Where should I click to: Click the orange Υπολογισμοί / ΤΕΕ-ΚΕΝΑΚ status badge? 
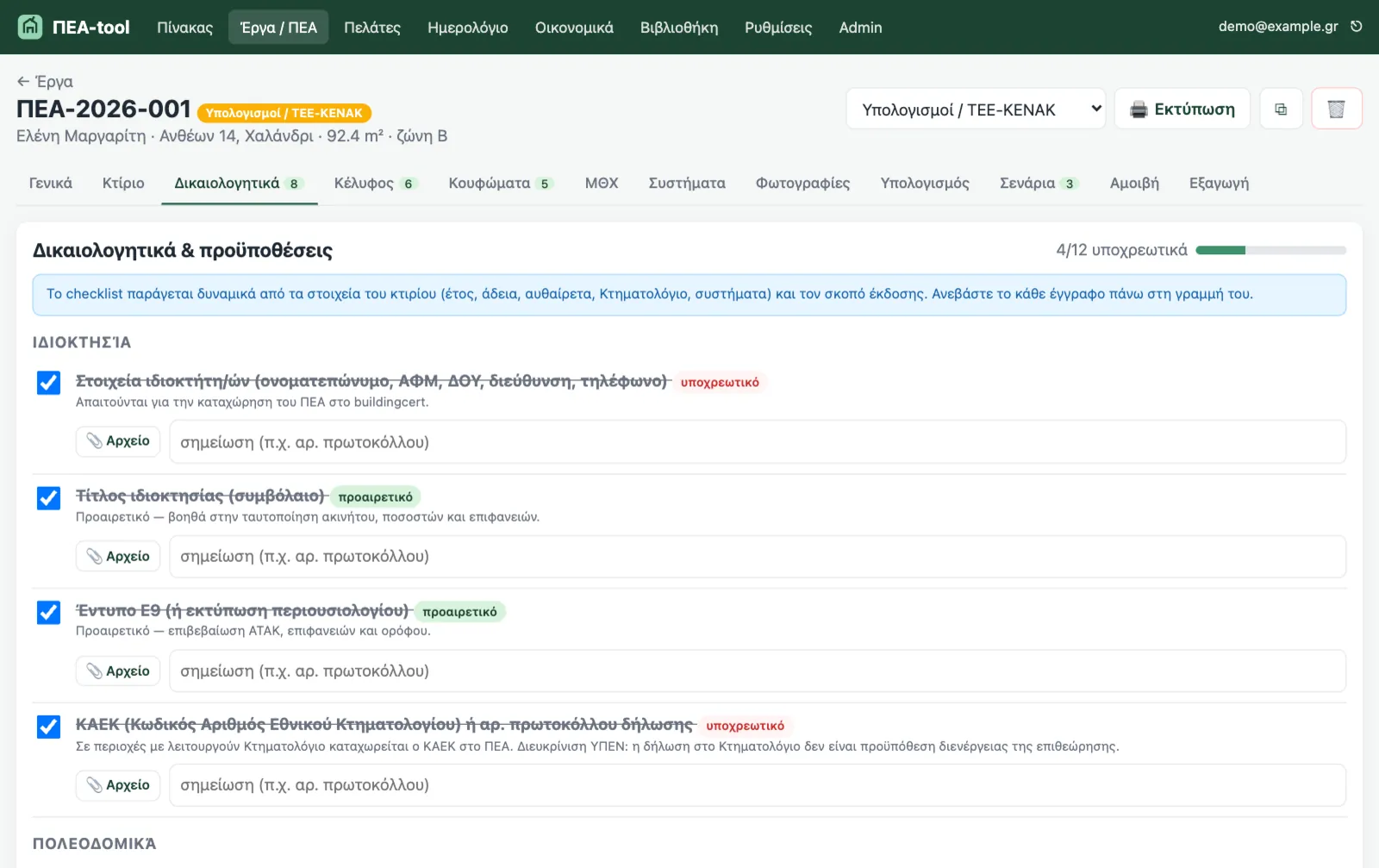(284, 113)
